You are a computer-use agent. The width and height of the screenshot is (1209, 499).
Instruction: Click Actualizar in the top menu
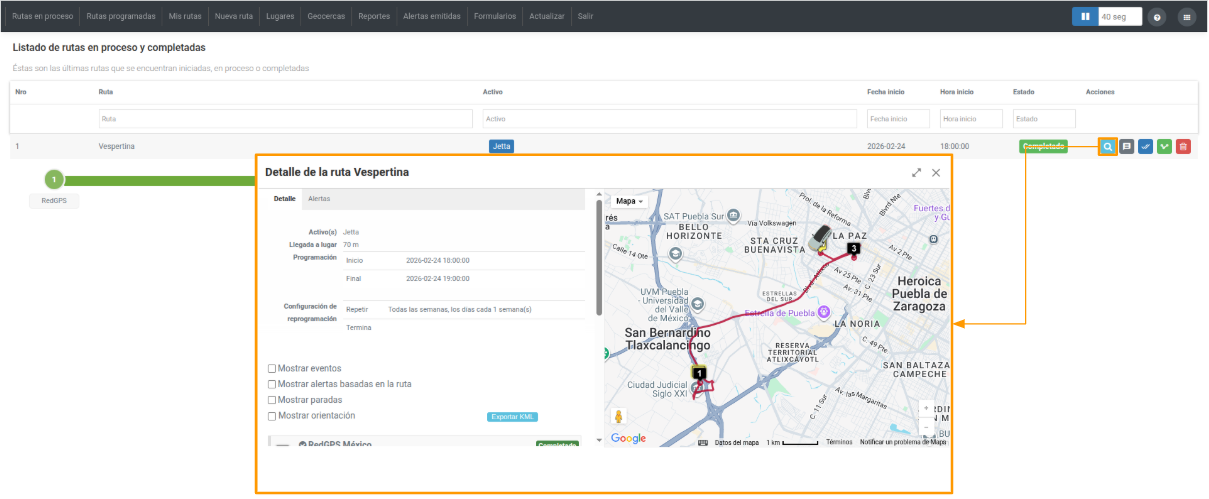click(547, 17)
